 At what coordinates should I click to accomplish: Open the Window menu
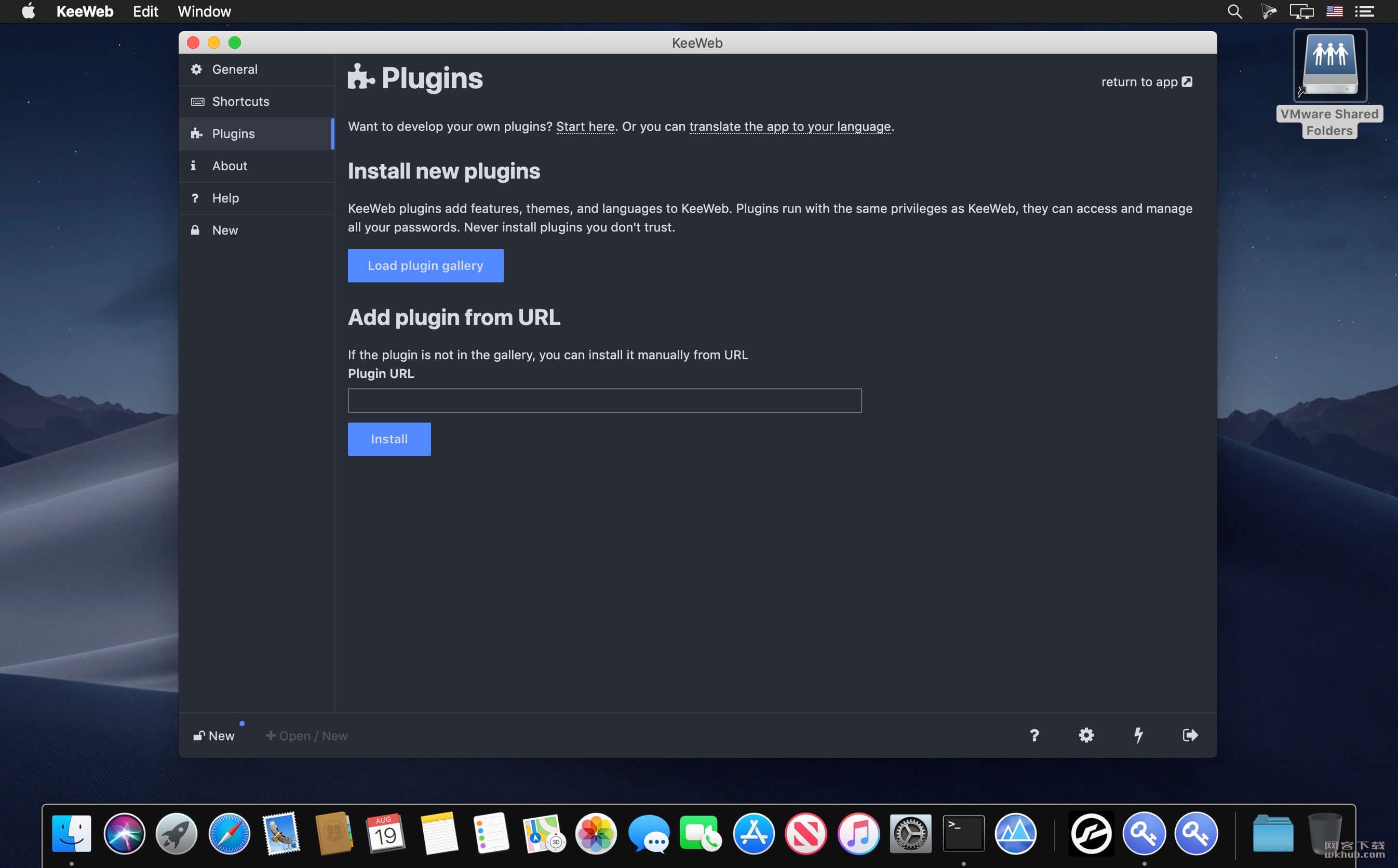[x=205, y=11]
